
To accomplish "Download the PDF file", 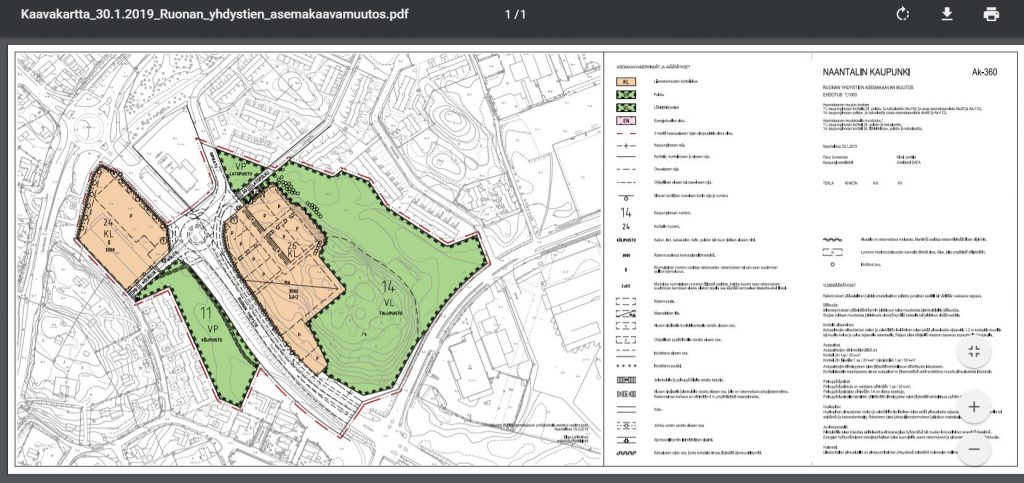I will point(947,14).
